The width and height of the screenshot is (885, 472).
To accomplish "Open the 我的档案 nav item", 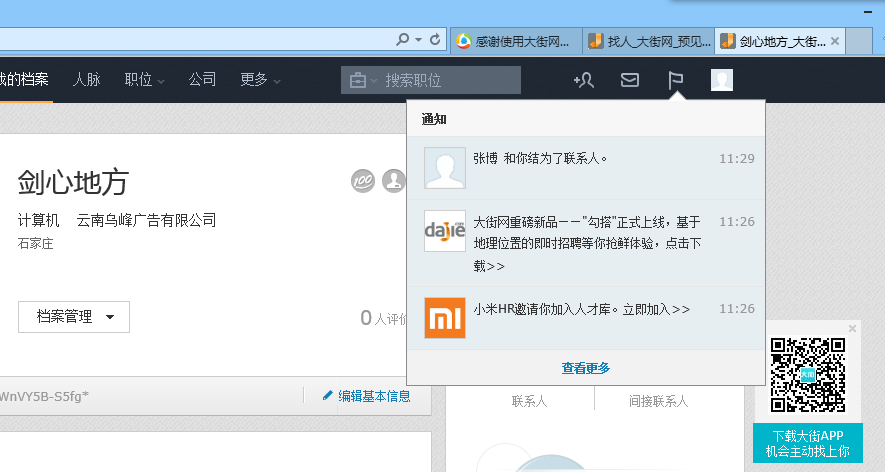I will [x=24, y=79].
